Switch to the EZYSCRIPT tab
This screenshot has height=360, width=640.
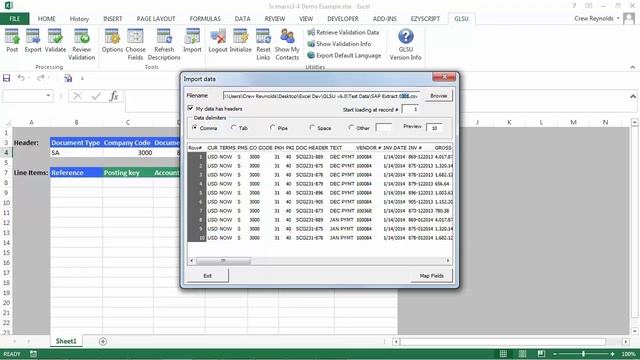pyautogui.click(x=425, y=19)
